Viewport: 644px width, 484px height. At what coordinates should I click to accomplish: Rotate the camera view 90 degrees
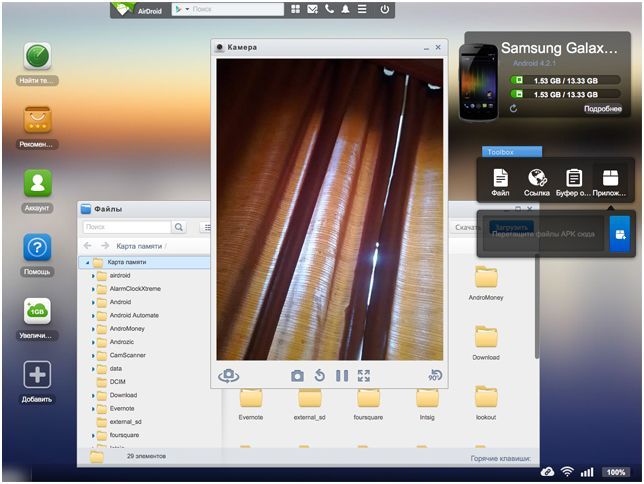pyautogui.click(x=435, y=376)
